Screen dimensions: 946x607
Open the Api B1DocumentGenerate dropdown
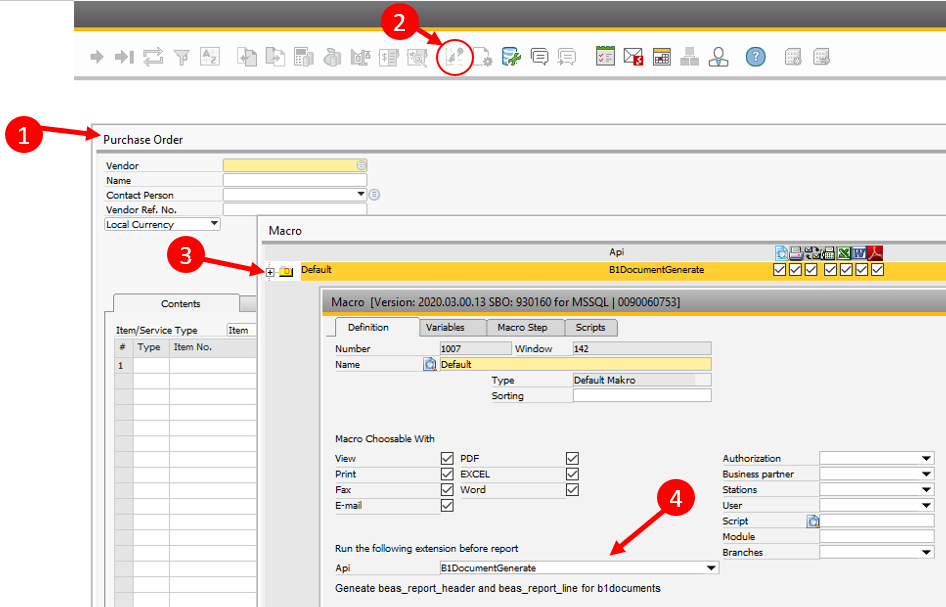point(711,568)
